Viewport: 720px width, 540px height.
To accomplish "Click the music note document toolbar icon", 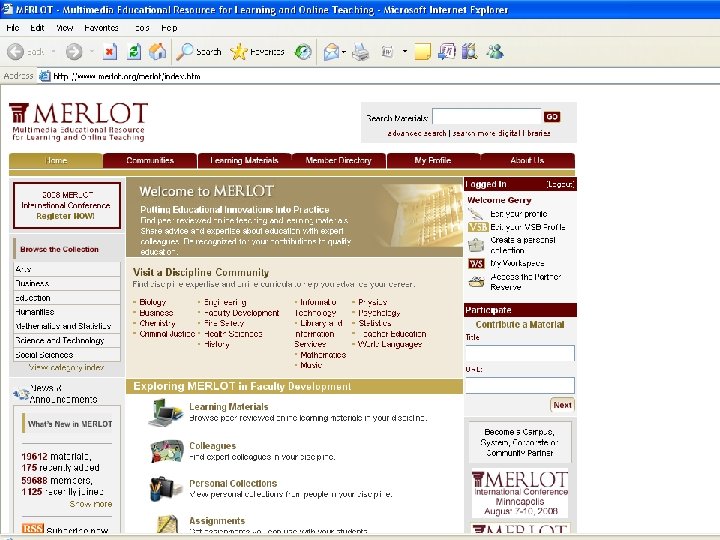I will pyautogui.click(x=447, y=51).
